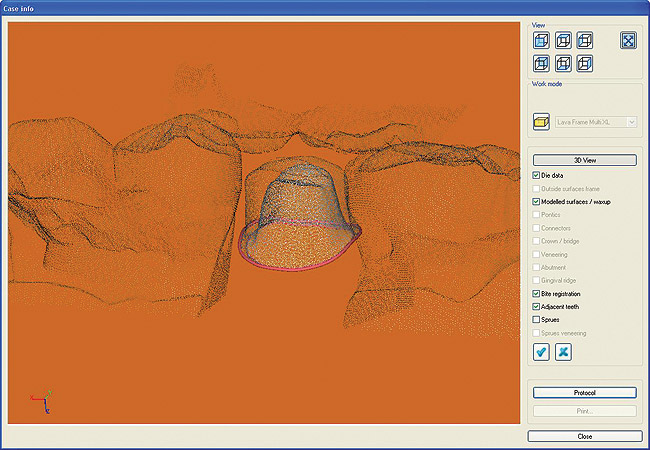Screen dimensions: 650x450
Task: Open the Protocol button
Action: [x=584, y=393]
